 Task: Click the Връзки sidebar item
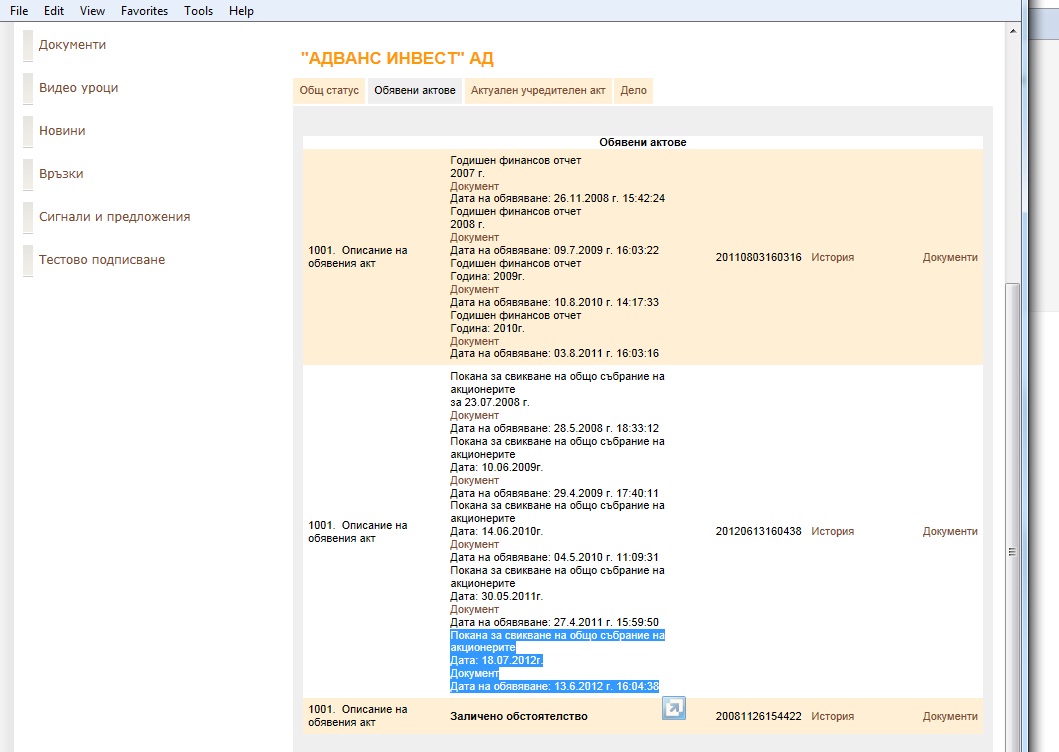(61, 174)
